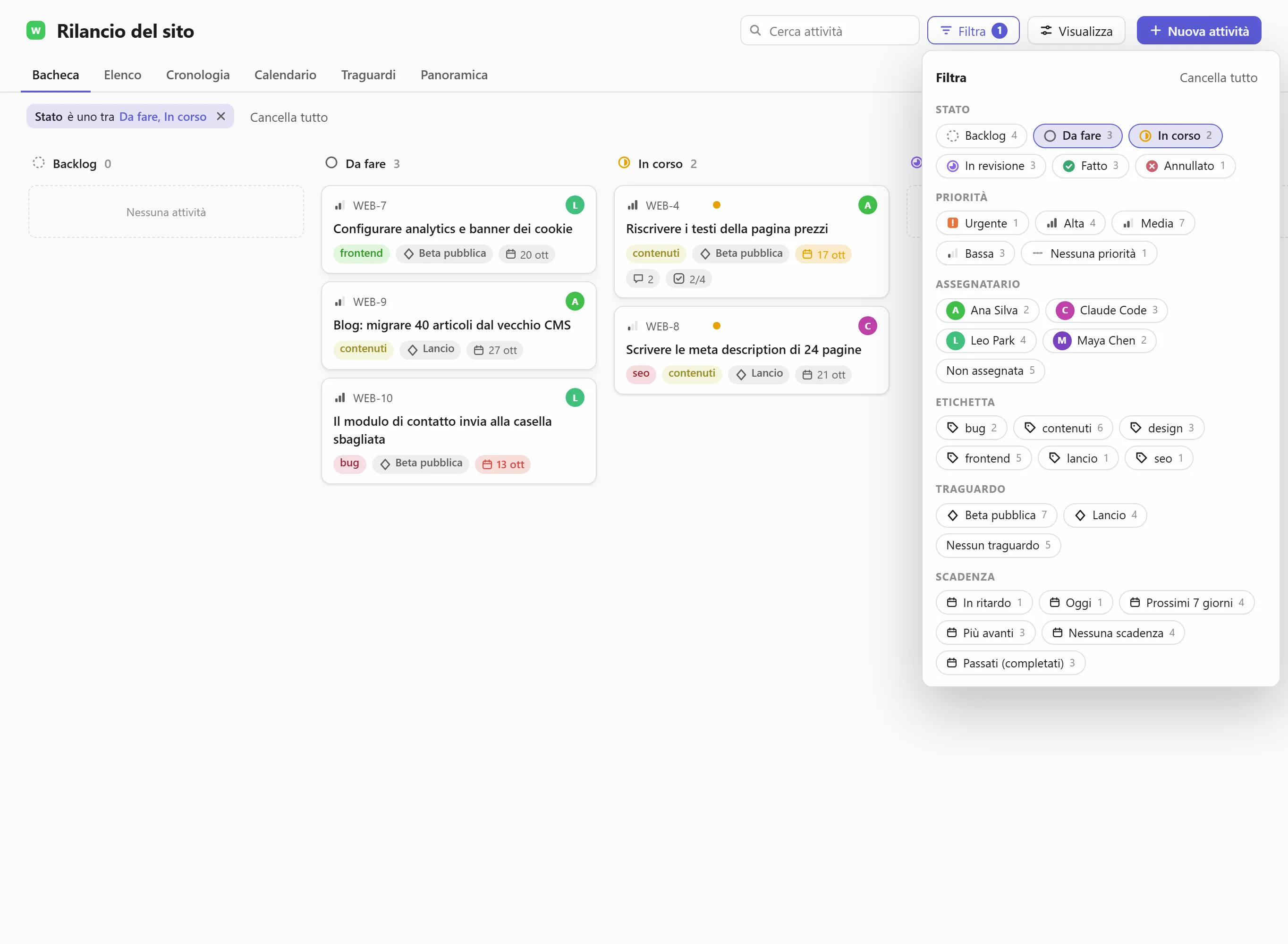Screen dimensions: 1288x944
Task: Click the 17 ott due date on WEB-4
Action: 823,254
